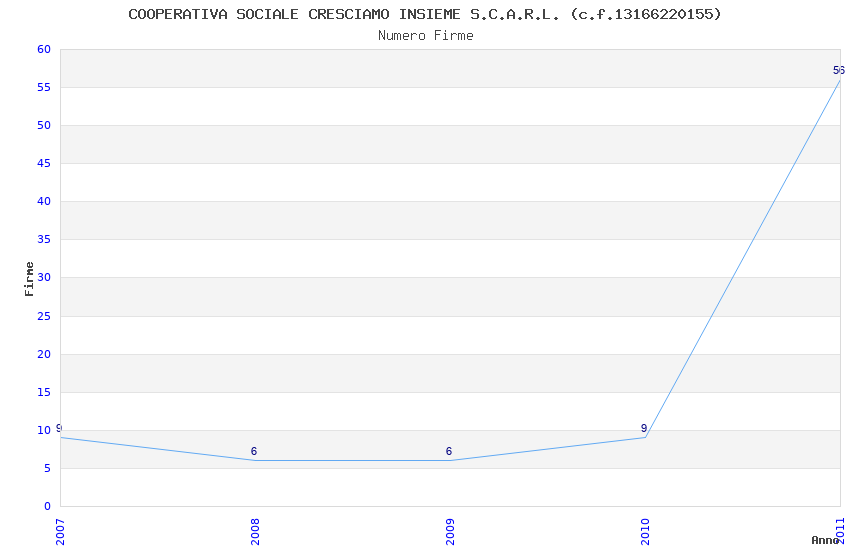Click the y-axis tick value 35

[x=44, y=239]
